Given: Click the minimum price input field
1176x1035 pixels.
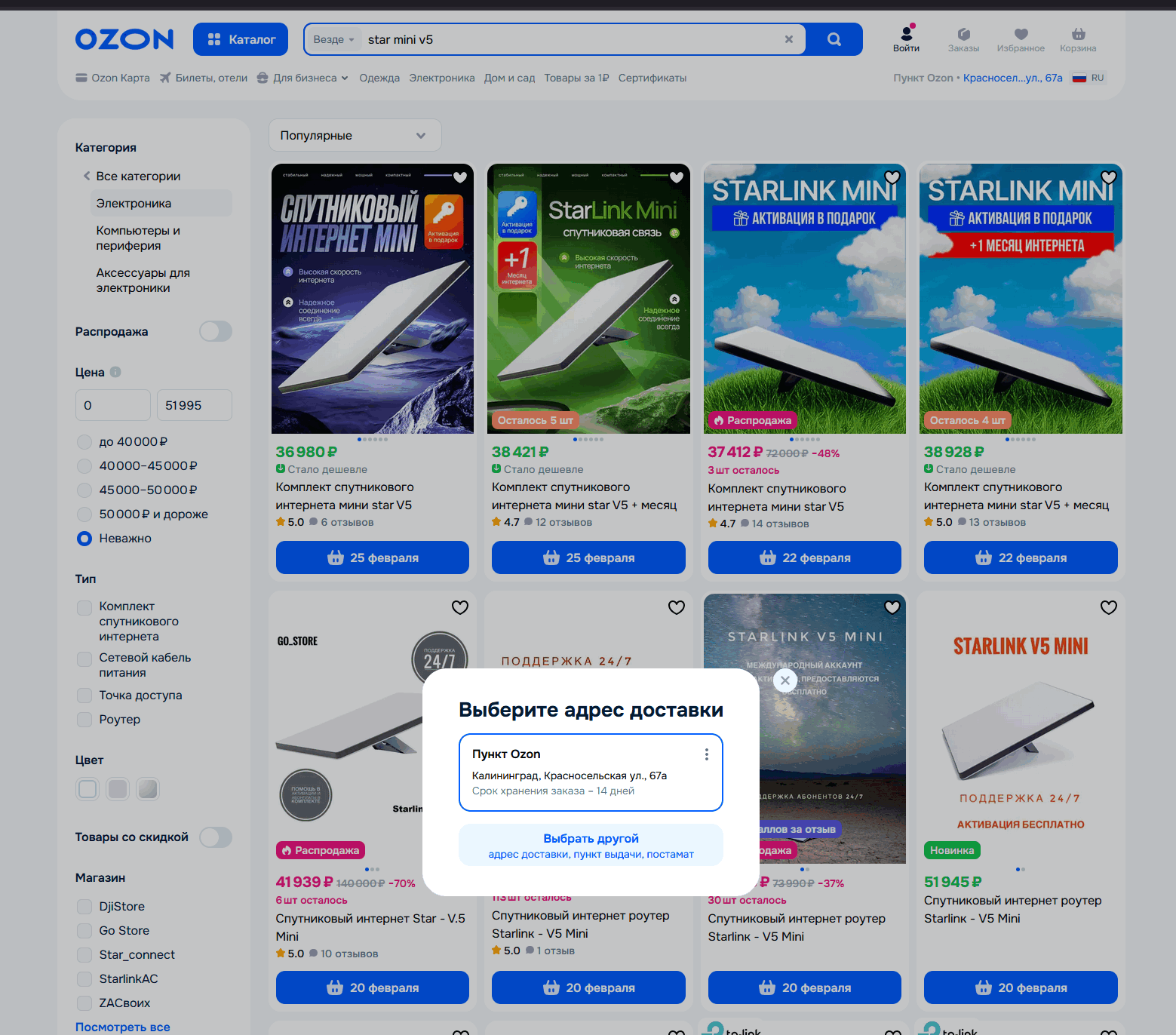Looking at the screenshot, I should coord(113,405).
